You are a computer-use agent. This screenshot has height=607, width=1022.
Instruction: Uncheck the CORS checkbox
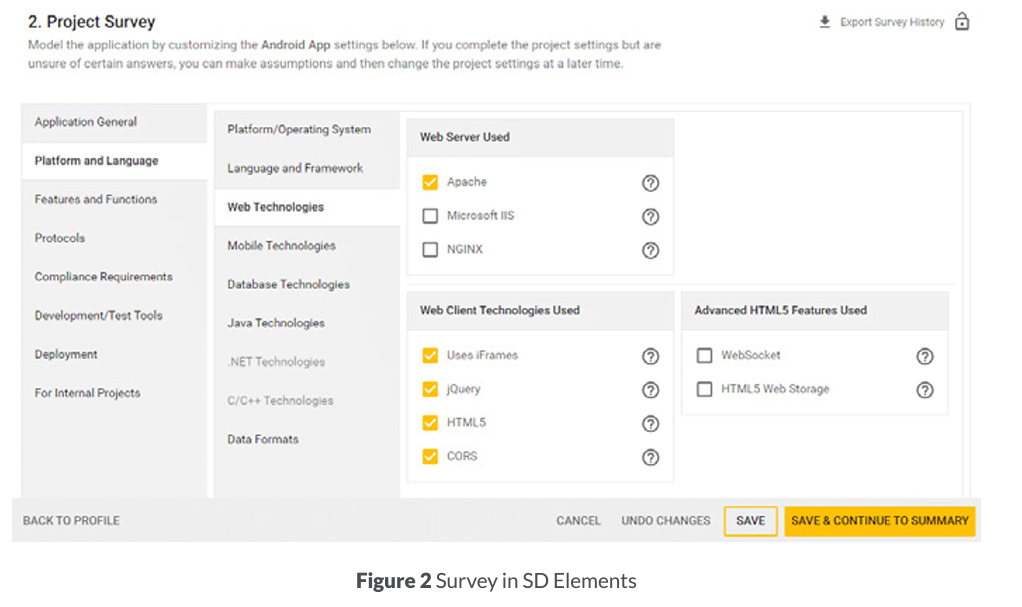[430, 456]
